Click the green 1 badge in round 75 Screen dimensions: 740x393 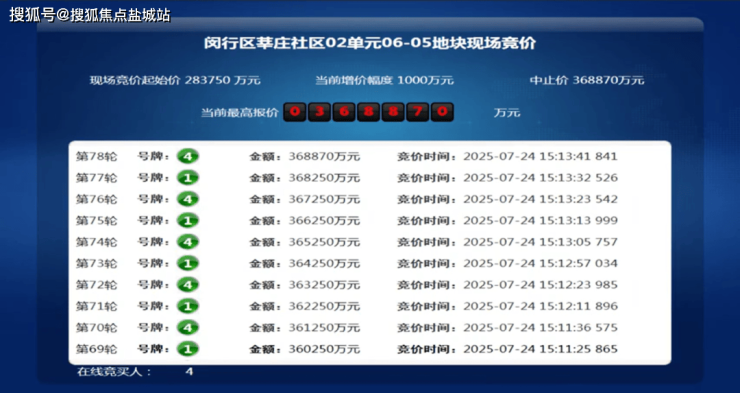coord(188,220)
